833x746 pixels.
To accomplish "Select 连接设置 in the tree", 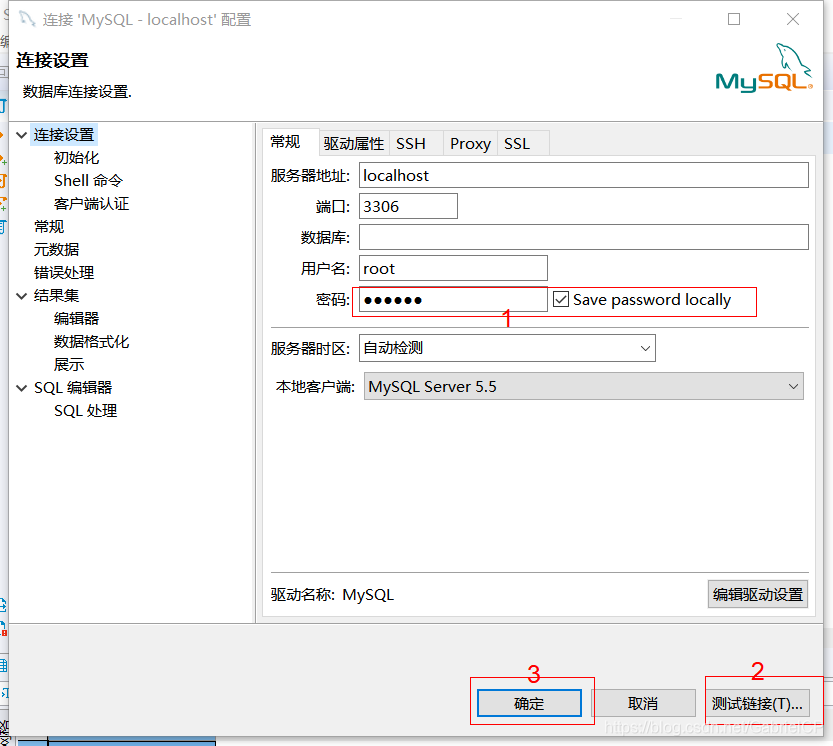I will coord(64,135).
